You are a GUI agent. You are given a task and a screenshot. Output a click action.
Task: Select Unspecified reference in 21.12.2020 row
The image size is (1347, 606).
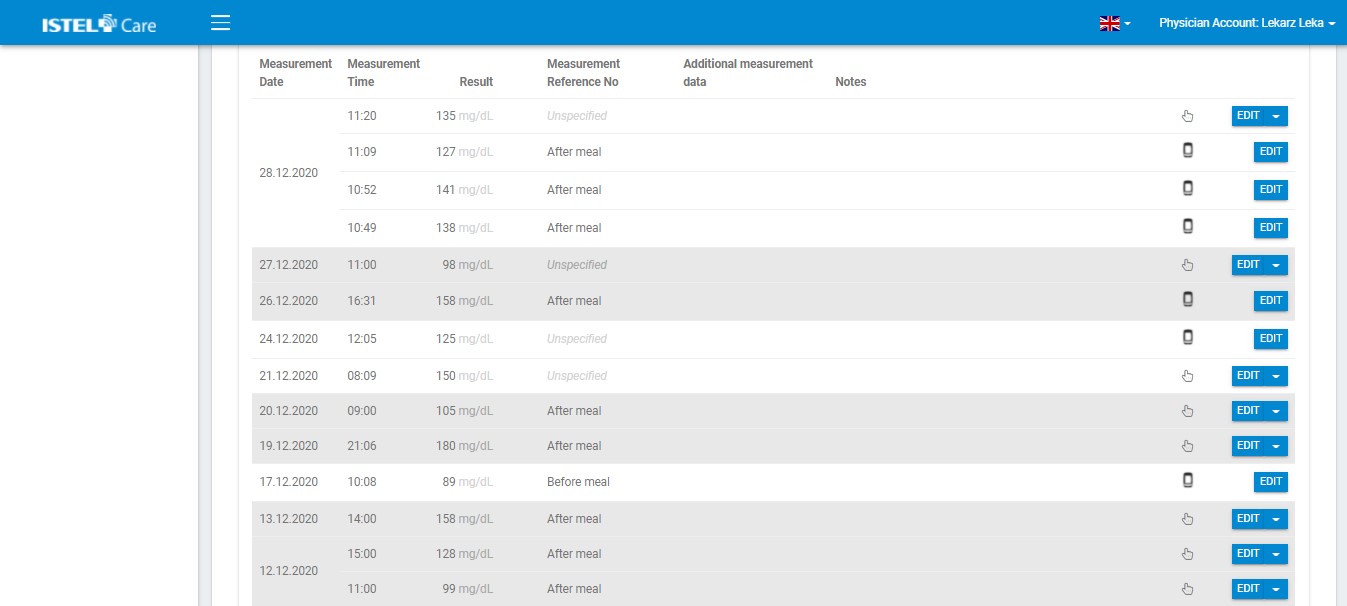tap(577, 376)
